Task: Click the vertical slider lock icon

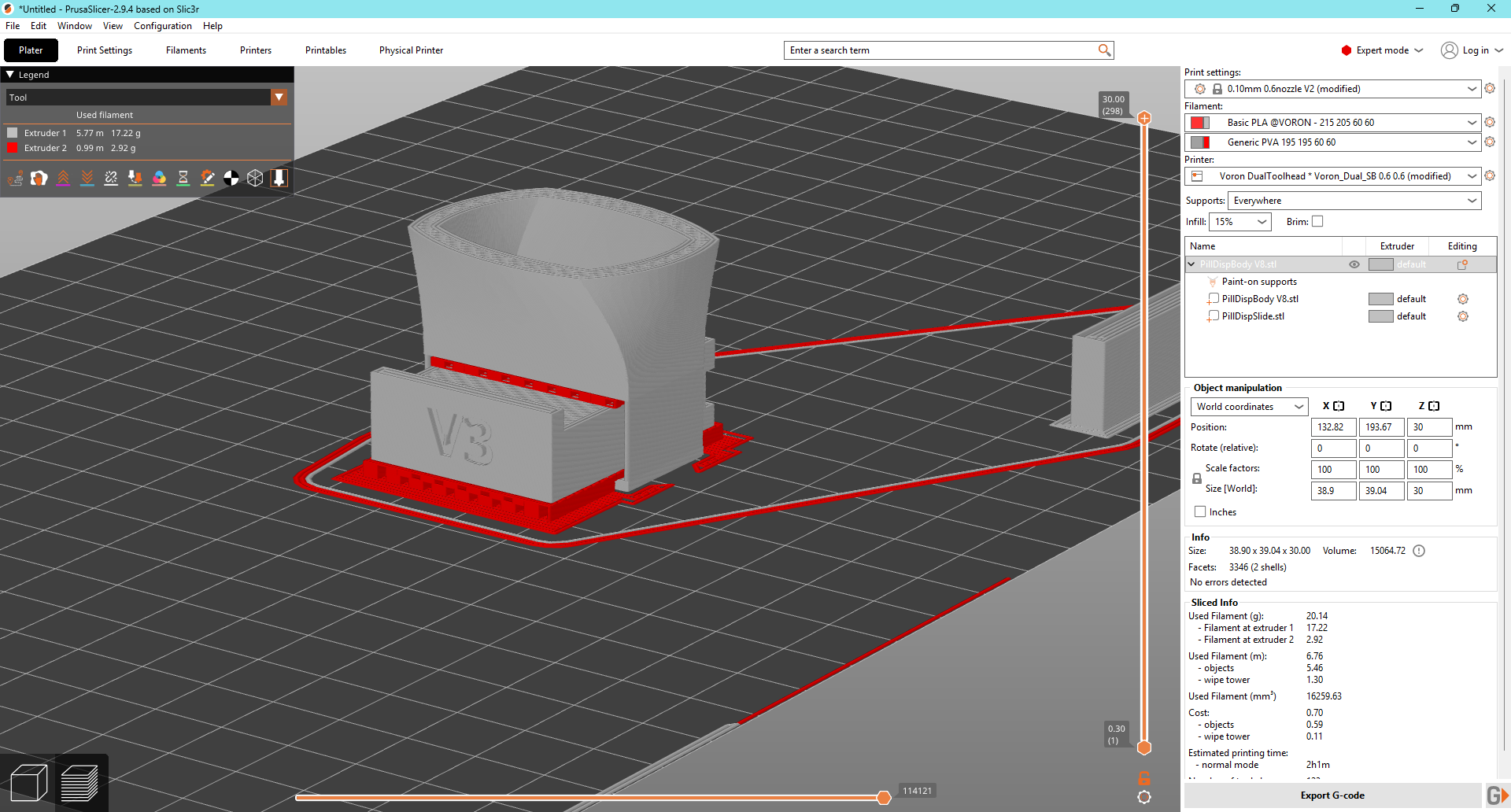Action: coord(1144,778)
